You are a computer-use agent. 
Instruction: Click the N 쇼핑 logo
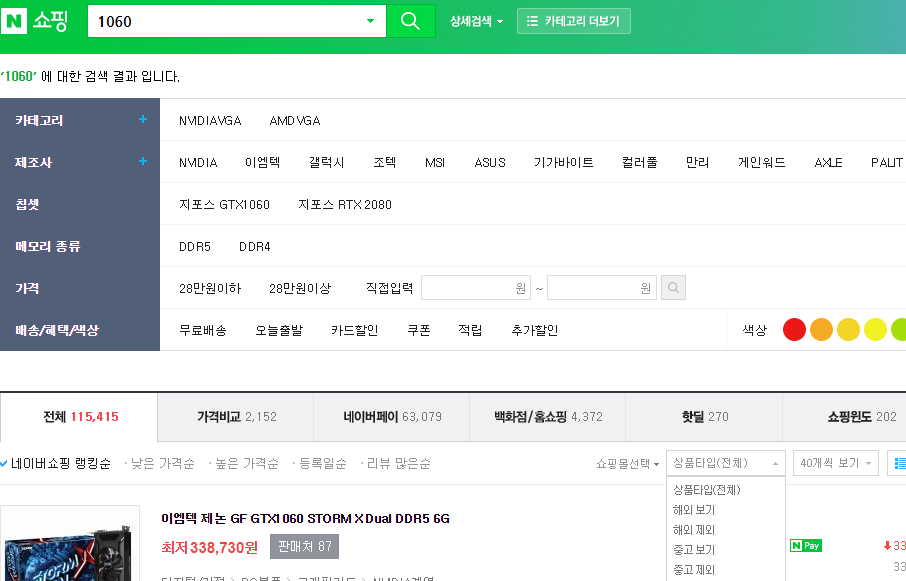pyautogui.click(x=38, y=20)
